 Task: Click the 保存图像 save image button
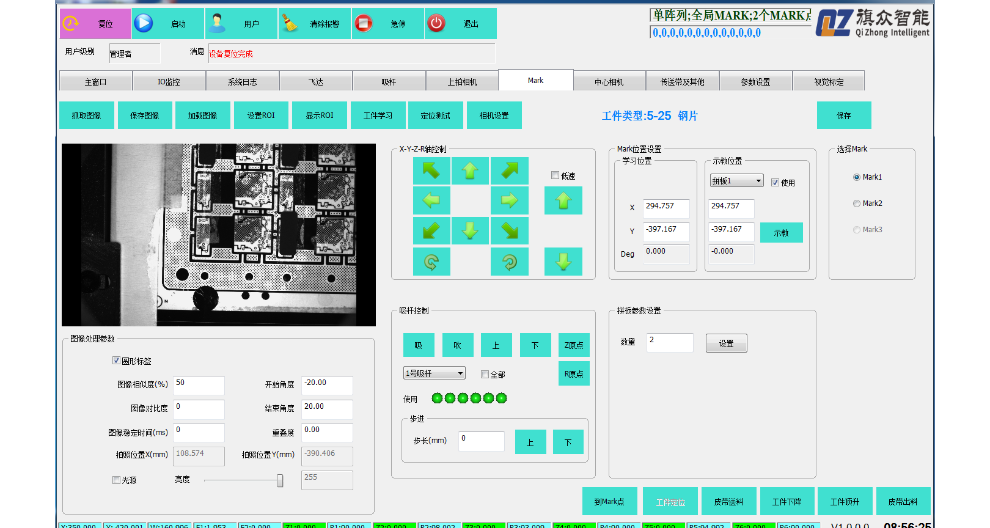(145, 116)
